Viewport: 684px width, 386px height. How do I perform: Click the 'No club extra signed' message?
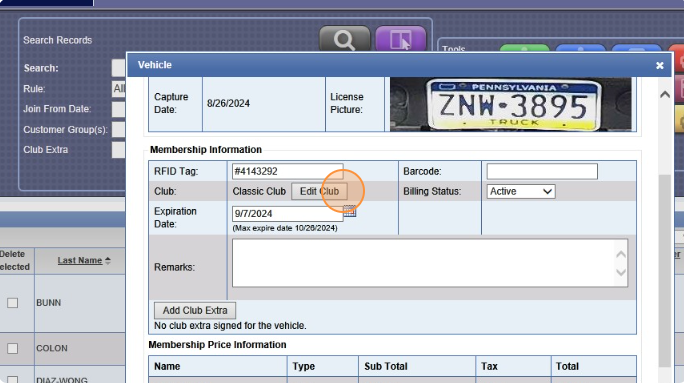tap(230, 326)
